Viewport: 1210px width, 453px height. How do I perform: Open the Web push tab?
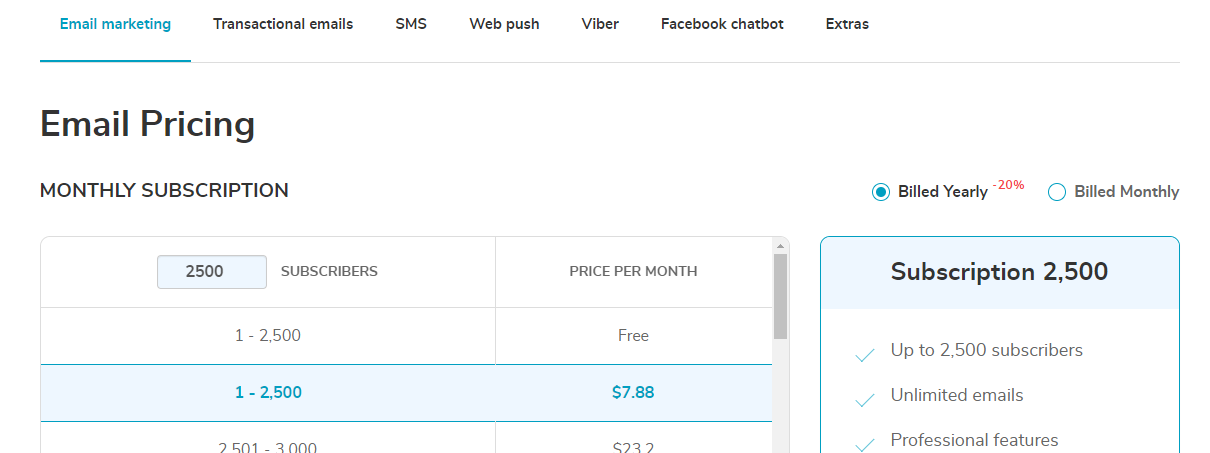point(504,24)
